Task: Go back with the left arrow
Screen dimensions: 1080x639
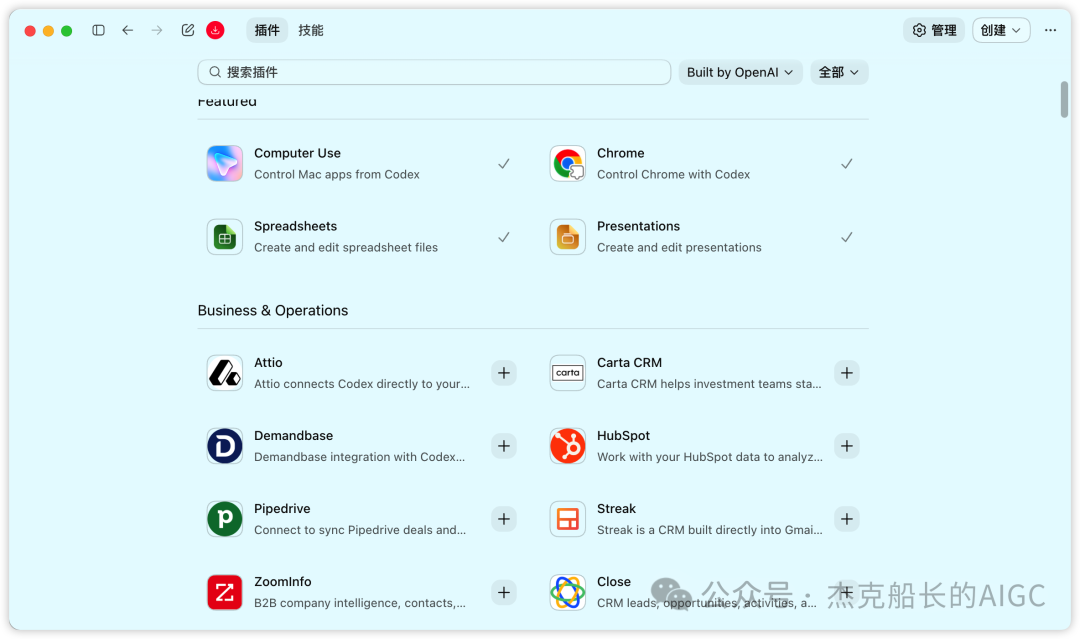Action: pyautogui.click(x=127, y=30)
